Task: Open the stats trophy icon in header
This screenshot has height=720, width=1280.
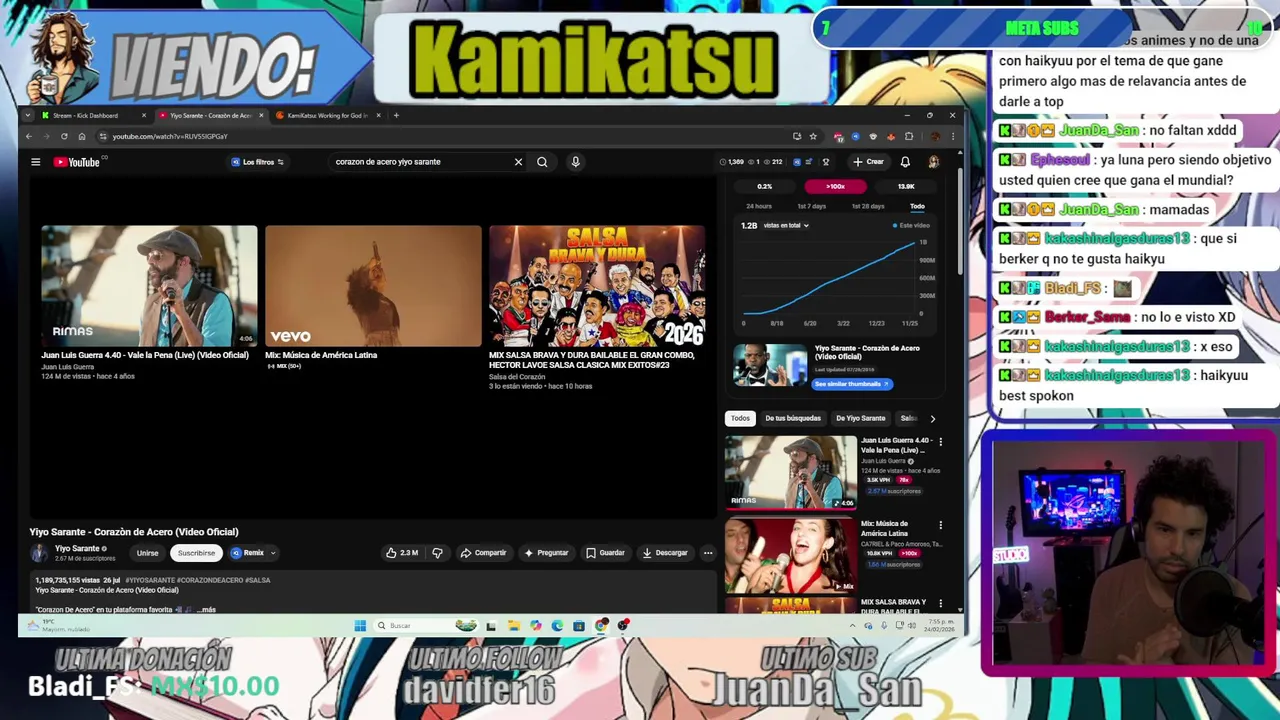Action: click(x=825, y=162)
